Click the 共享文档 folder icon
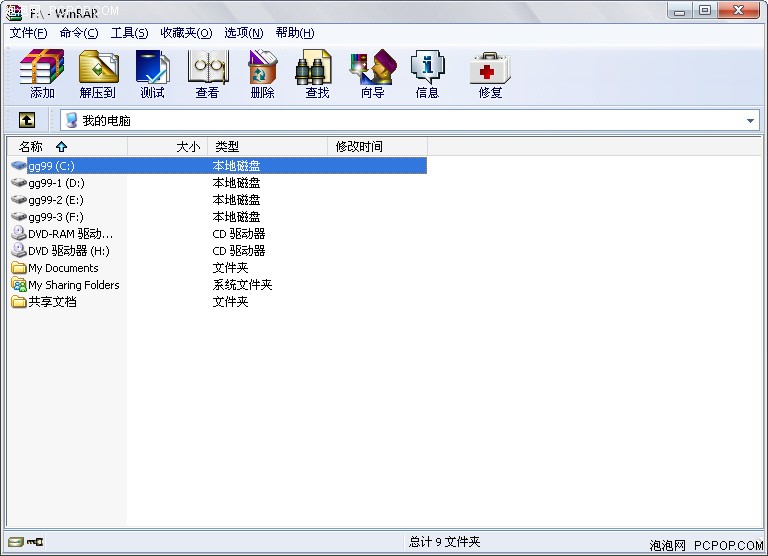Image resolution: width=768 pixels, height=556 pixels. click(x=19, y=301)
